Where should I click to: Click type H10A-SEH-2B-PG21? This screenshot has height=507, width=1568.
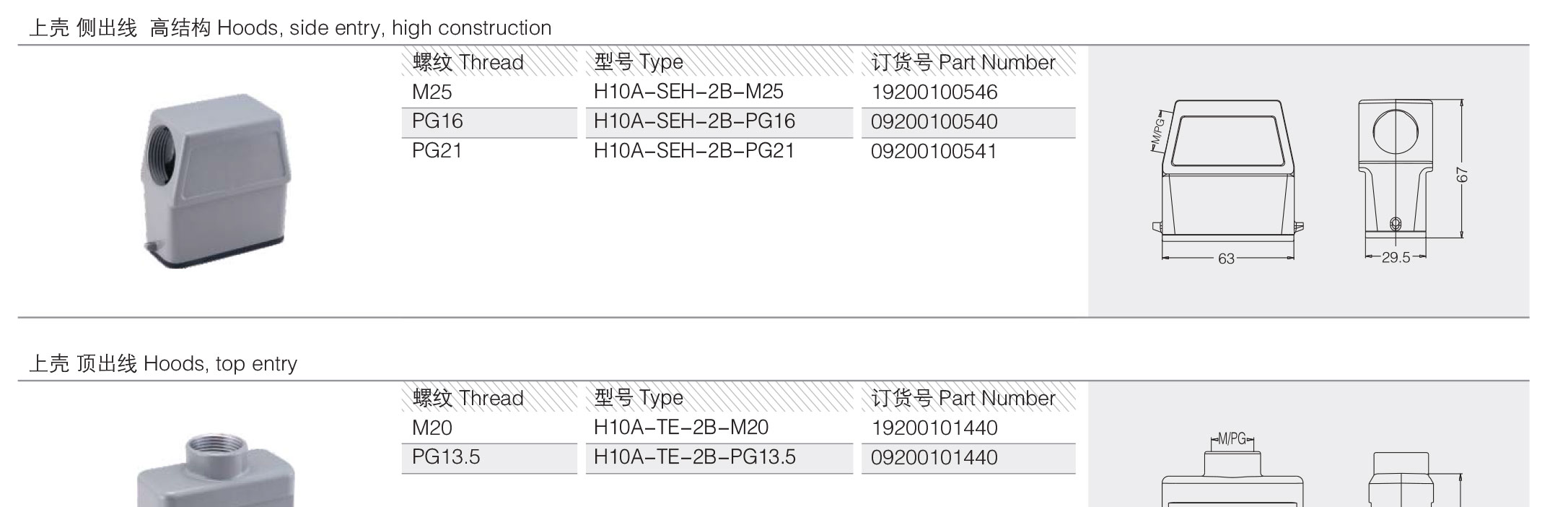pos(694,151)
